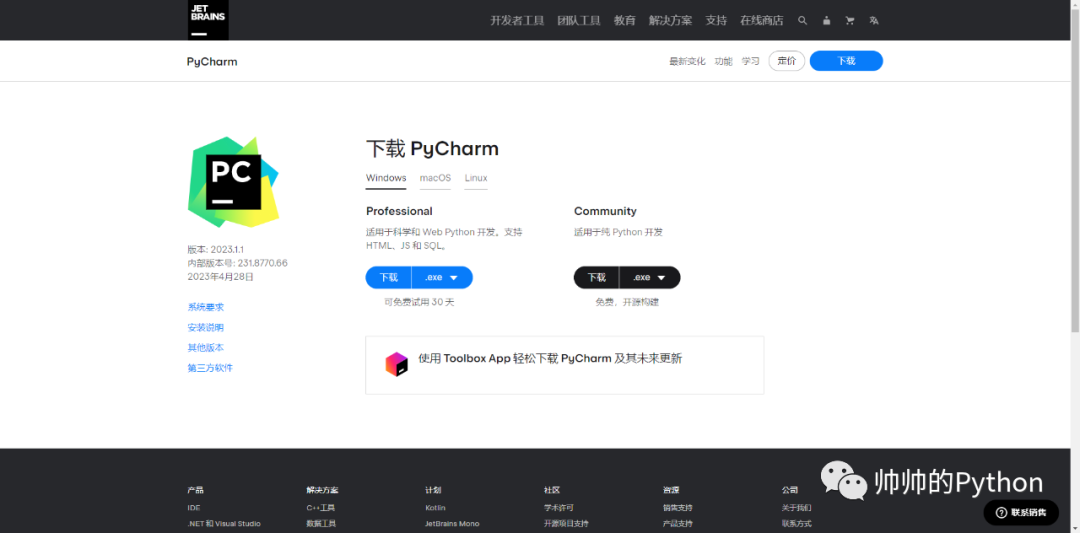Open the 学习 page
1080x533 pixels.
(x=750, y=61)
